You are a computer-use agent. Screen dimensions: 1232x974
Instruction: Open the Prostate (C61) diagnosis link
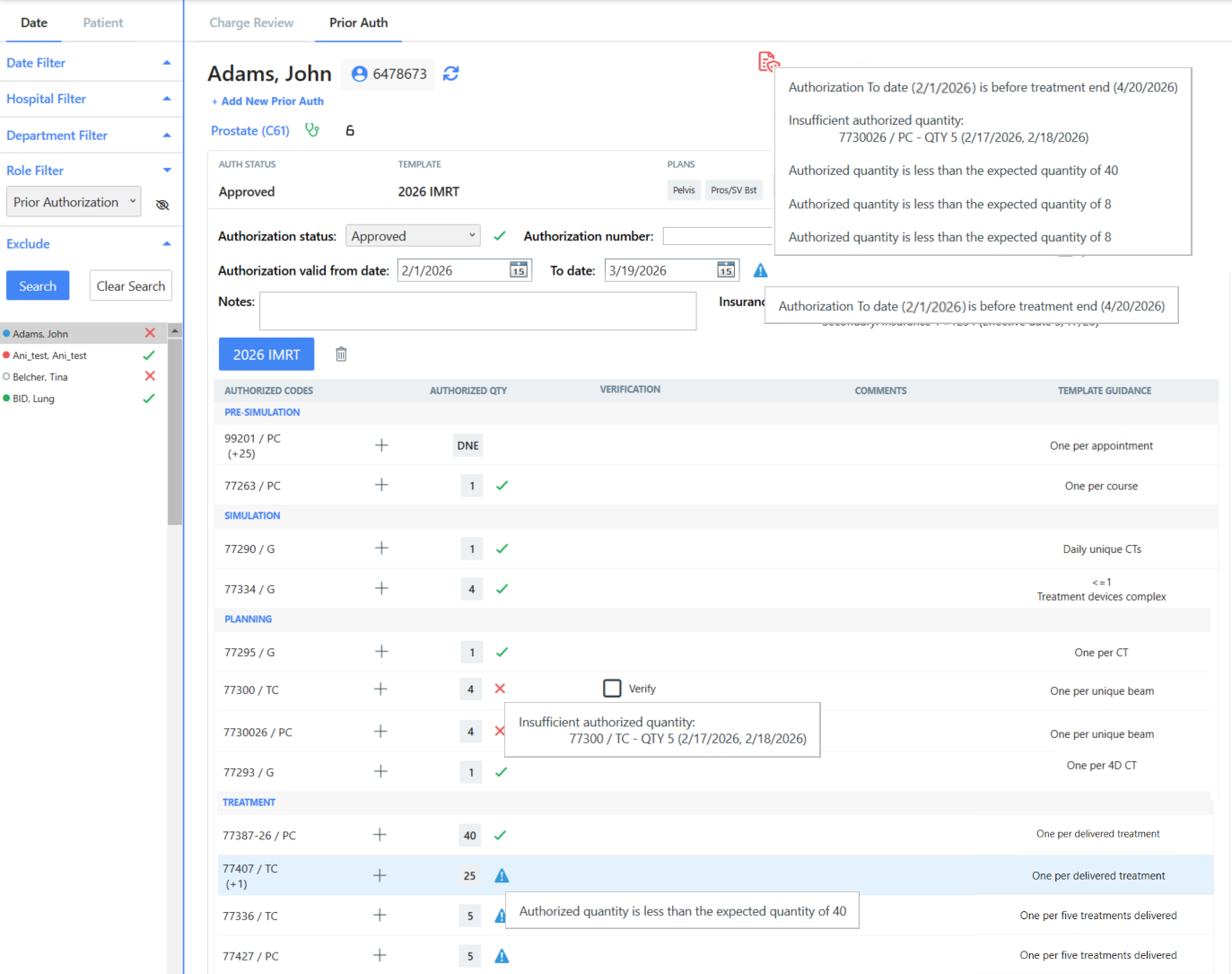click(x=250, y=130)
